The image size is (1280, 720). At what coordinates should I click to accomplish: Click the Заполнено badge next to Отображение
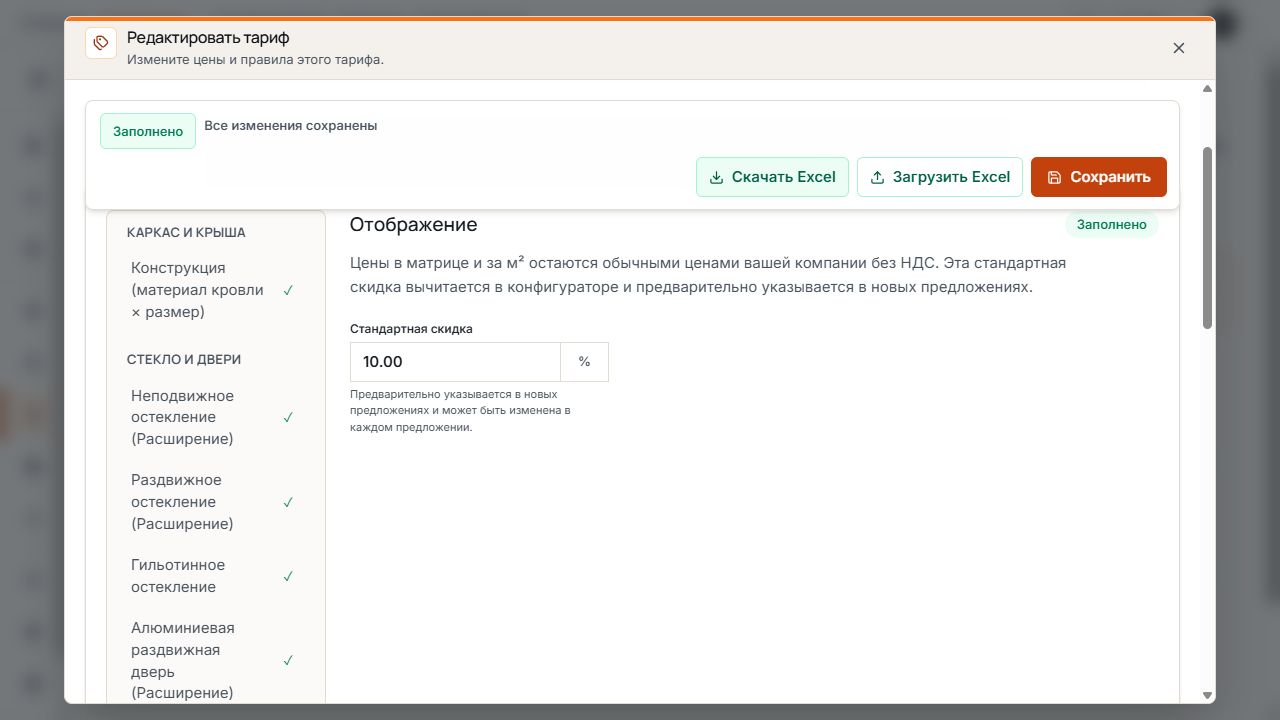(1112, 224)
